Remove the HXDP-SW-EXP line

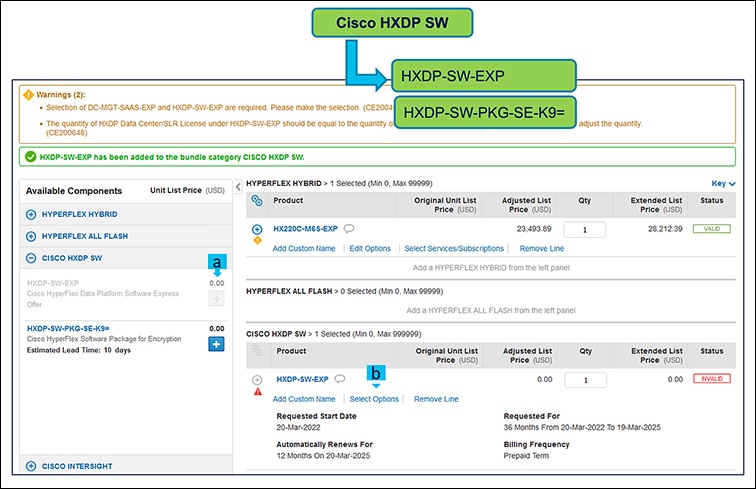click(x=436, y=399)
